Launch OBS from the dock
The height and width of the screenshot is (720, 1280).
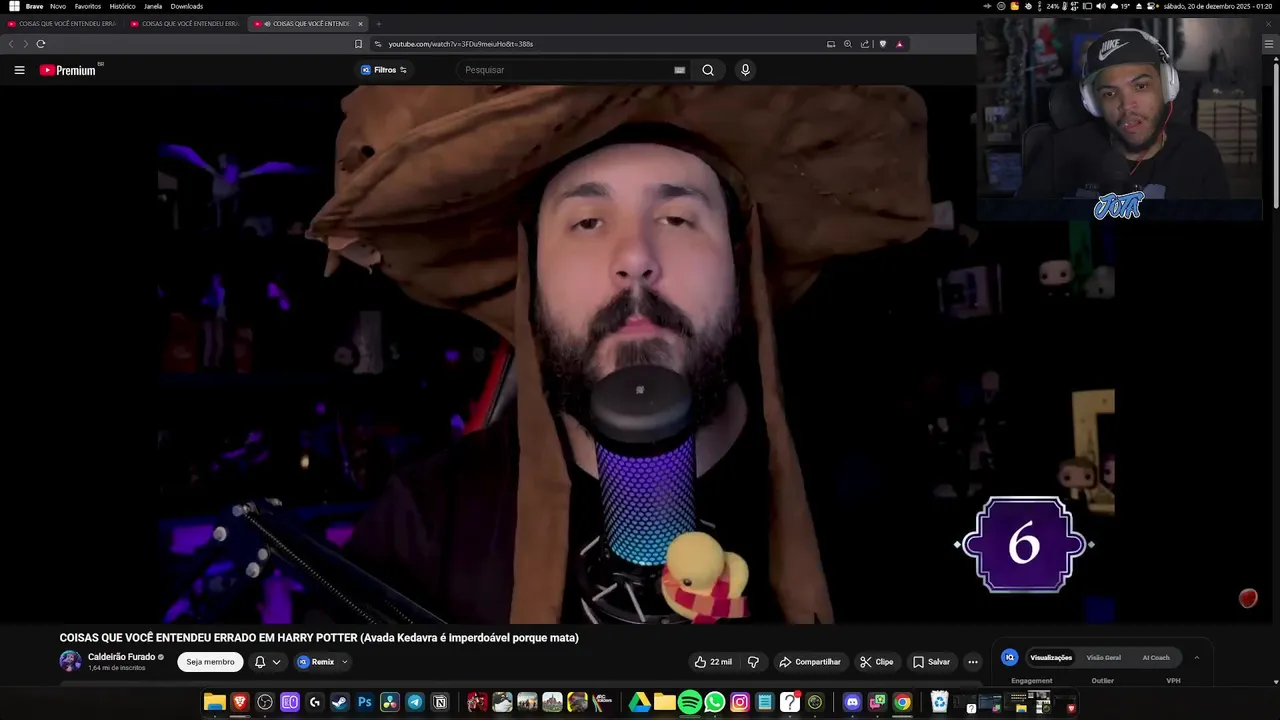(265, 703)
